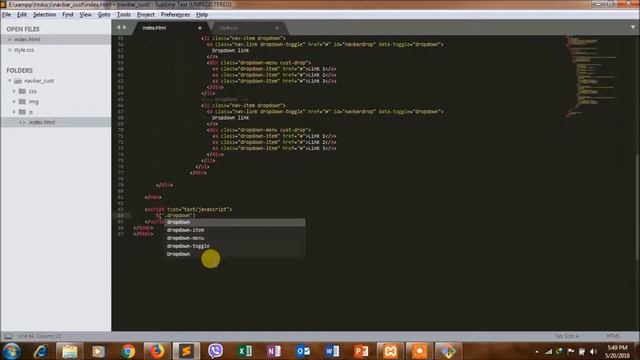This screenshot has height=360, width=640.
Task: Open Outlook from taskbar
Action: pyautogui.click(x=303, y=351)
